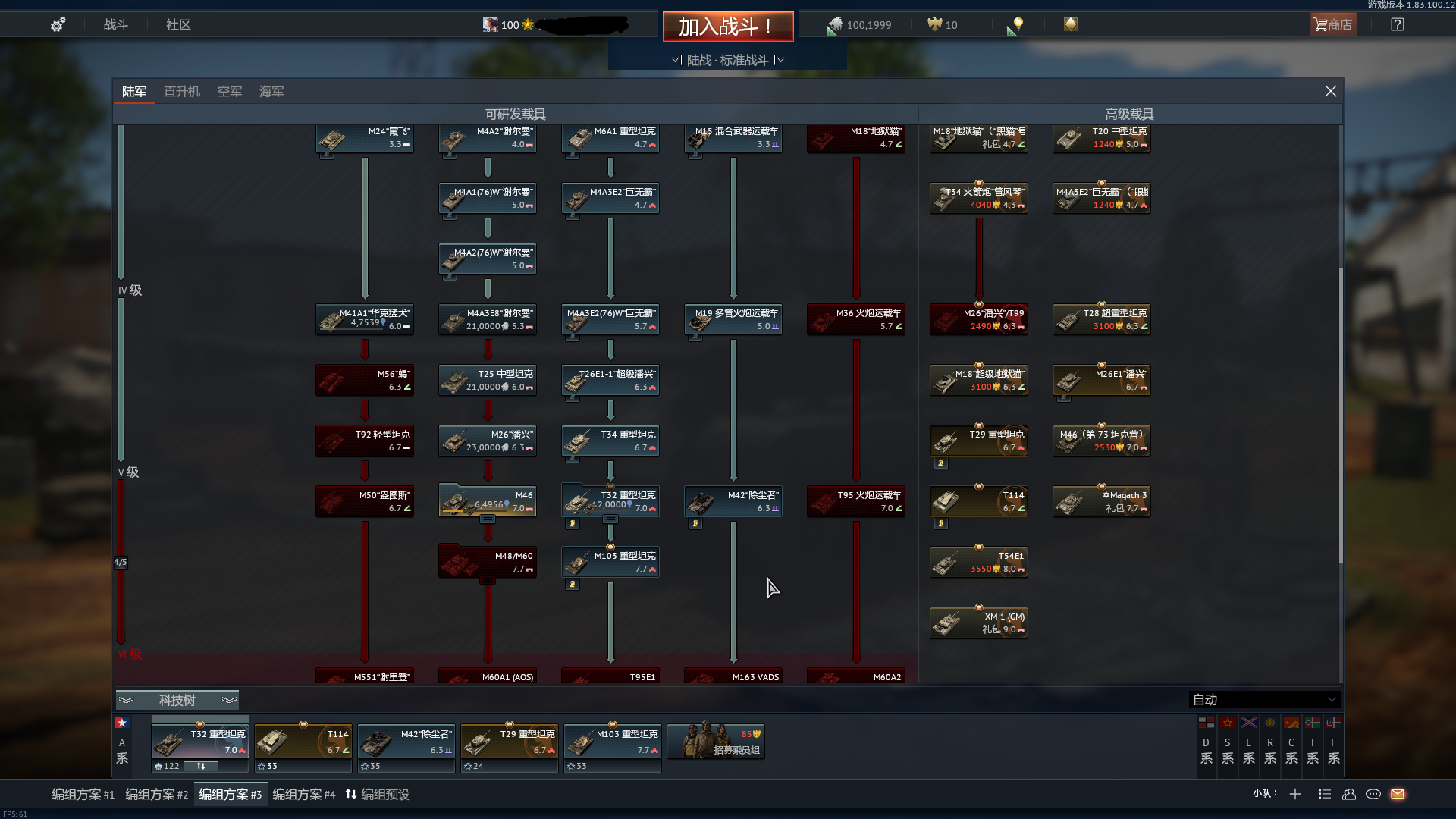Open the contacts friends icon
Image resolution: width=1456 pixels, height=819 pixels.
coord(1348,794)
